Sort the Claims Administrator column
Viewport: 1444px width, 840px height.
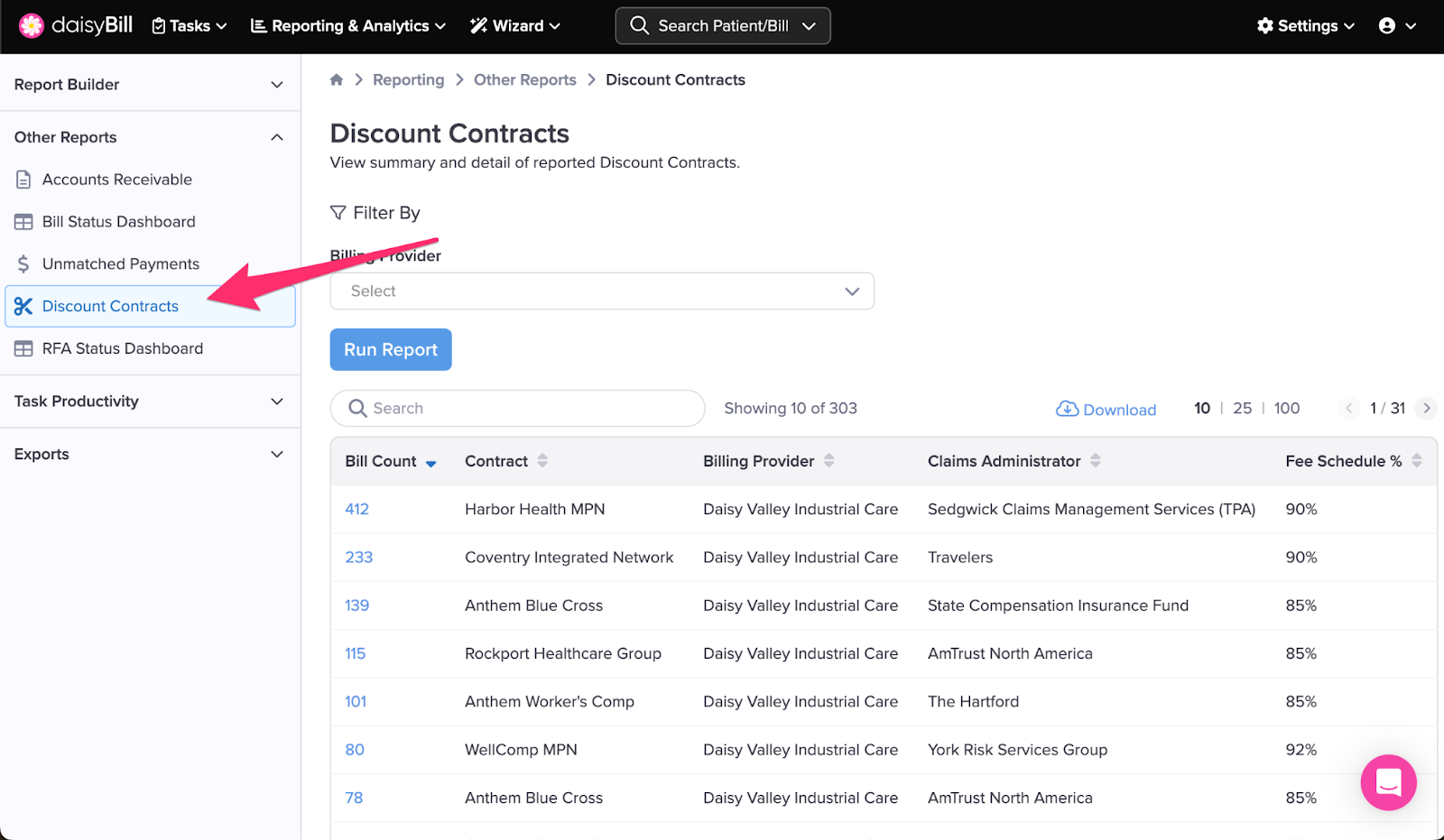(x=1096, y=461)
